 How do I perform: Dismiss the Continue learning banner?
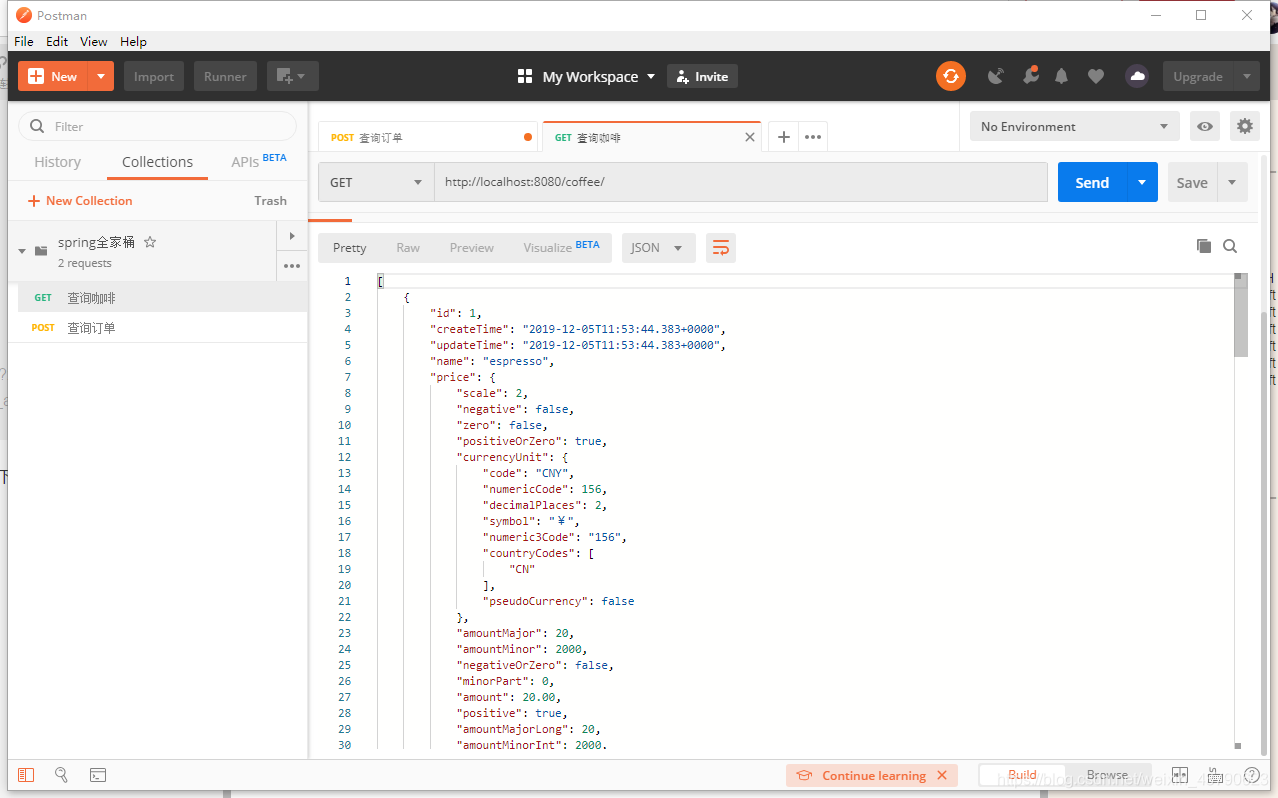click(x=942, y=775)
